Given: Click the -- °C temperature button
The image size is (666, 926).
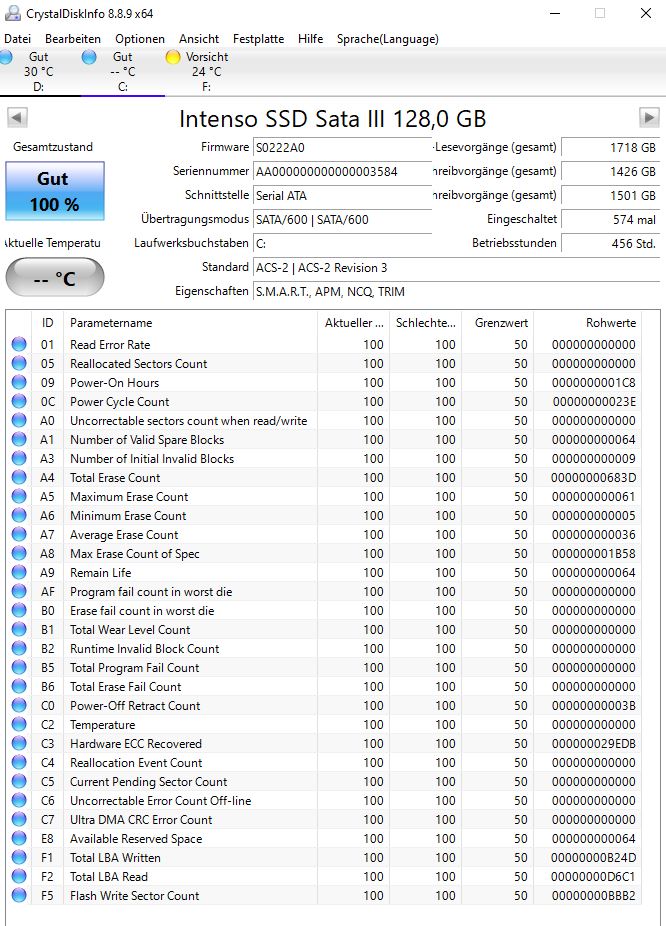Looking at the screenshot, I should pos(55,278).
